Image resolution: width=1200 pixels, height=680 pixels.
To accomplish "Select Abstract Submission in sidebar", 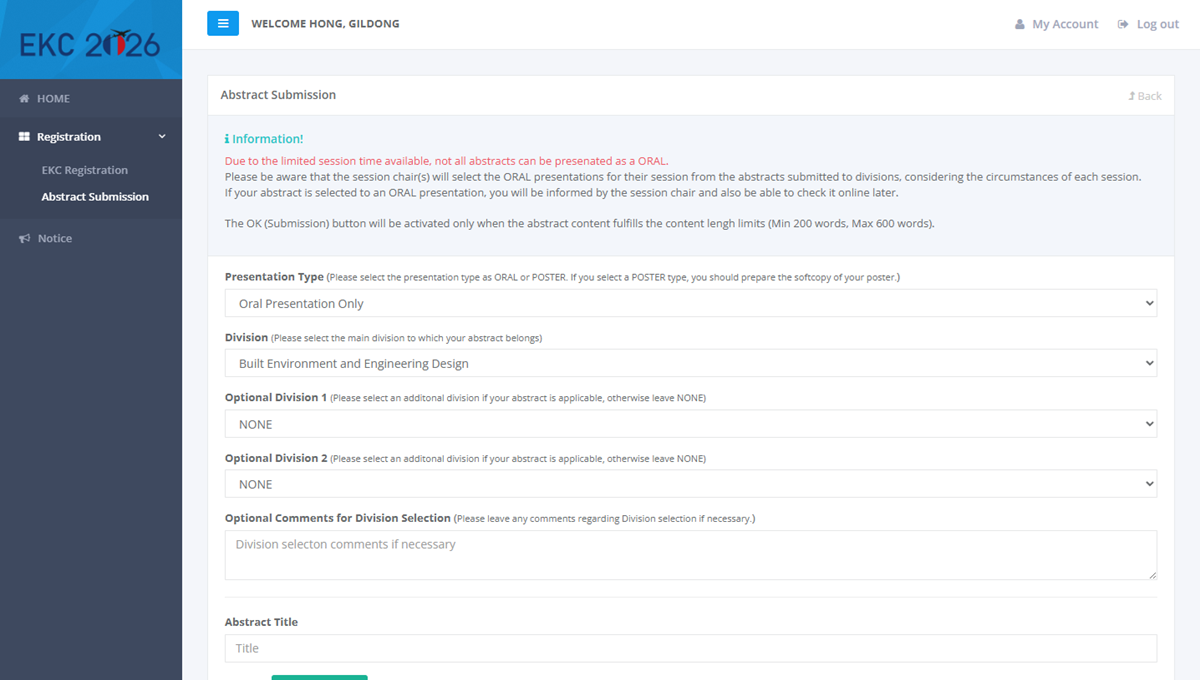I will [x=95, y=197].
